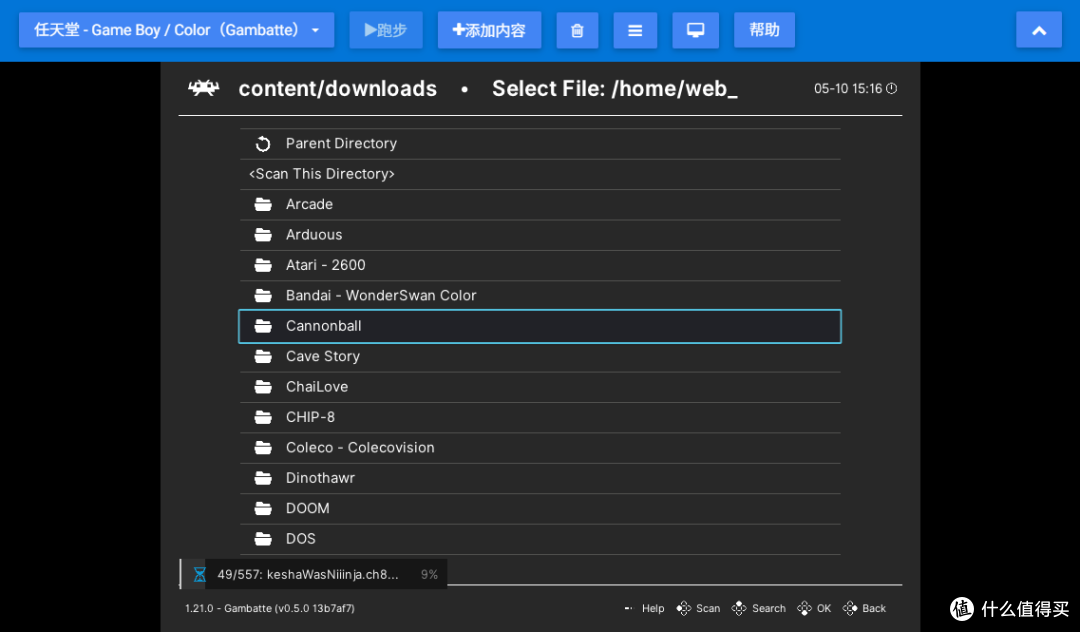Click the Scan control hint
The image size is (1080, 632).
pyautogui.click(x=698, y=609)
